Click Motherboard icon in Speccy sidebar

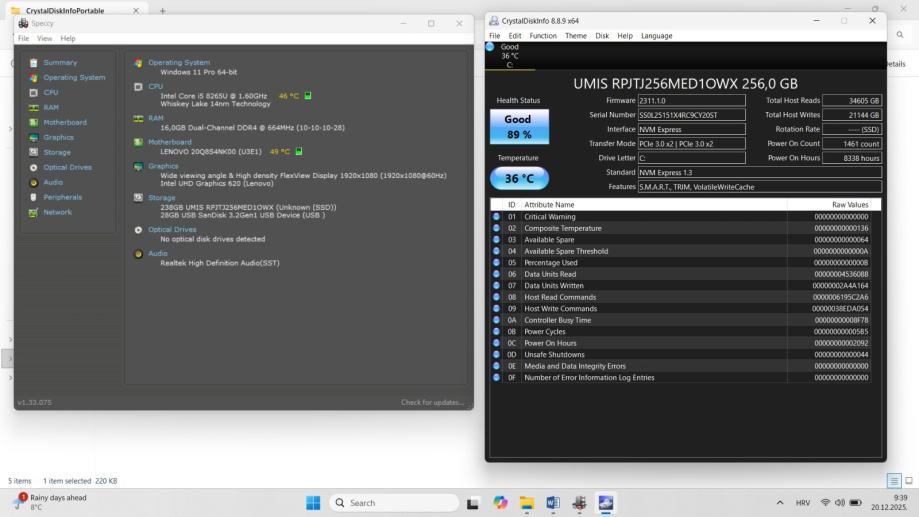tap(33, 123)
